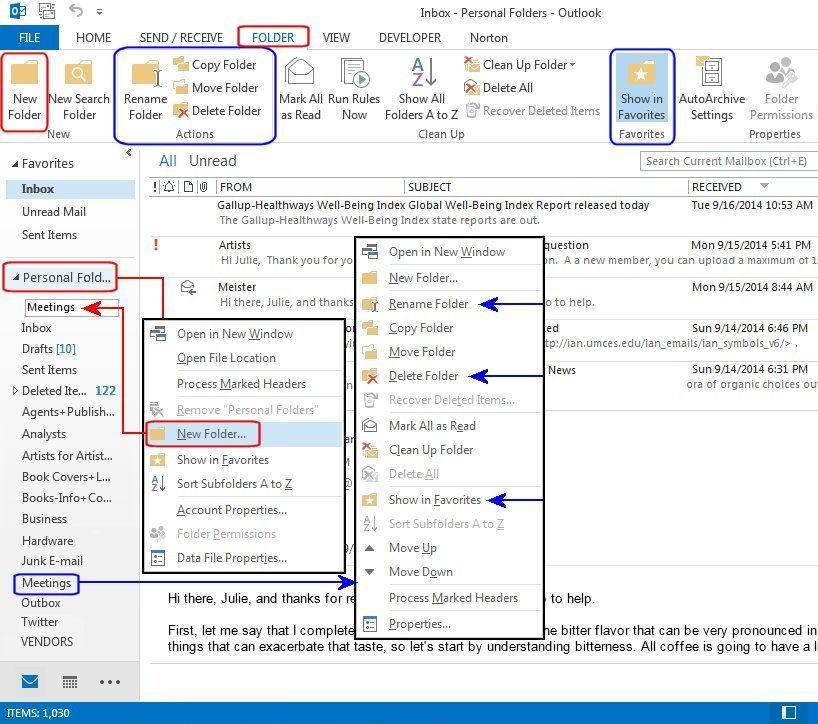Switch message filter to Unread
The width and height of the screenshot is (818, 724).
tap(213, 161)
